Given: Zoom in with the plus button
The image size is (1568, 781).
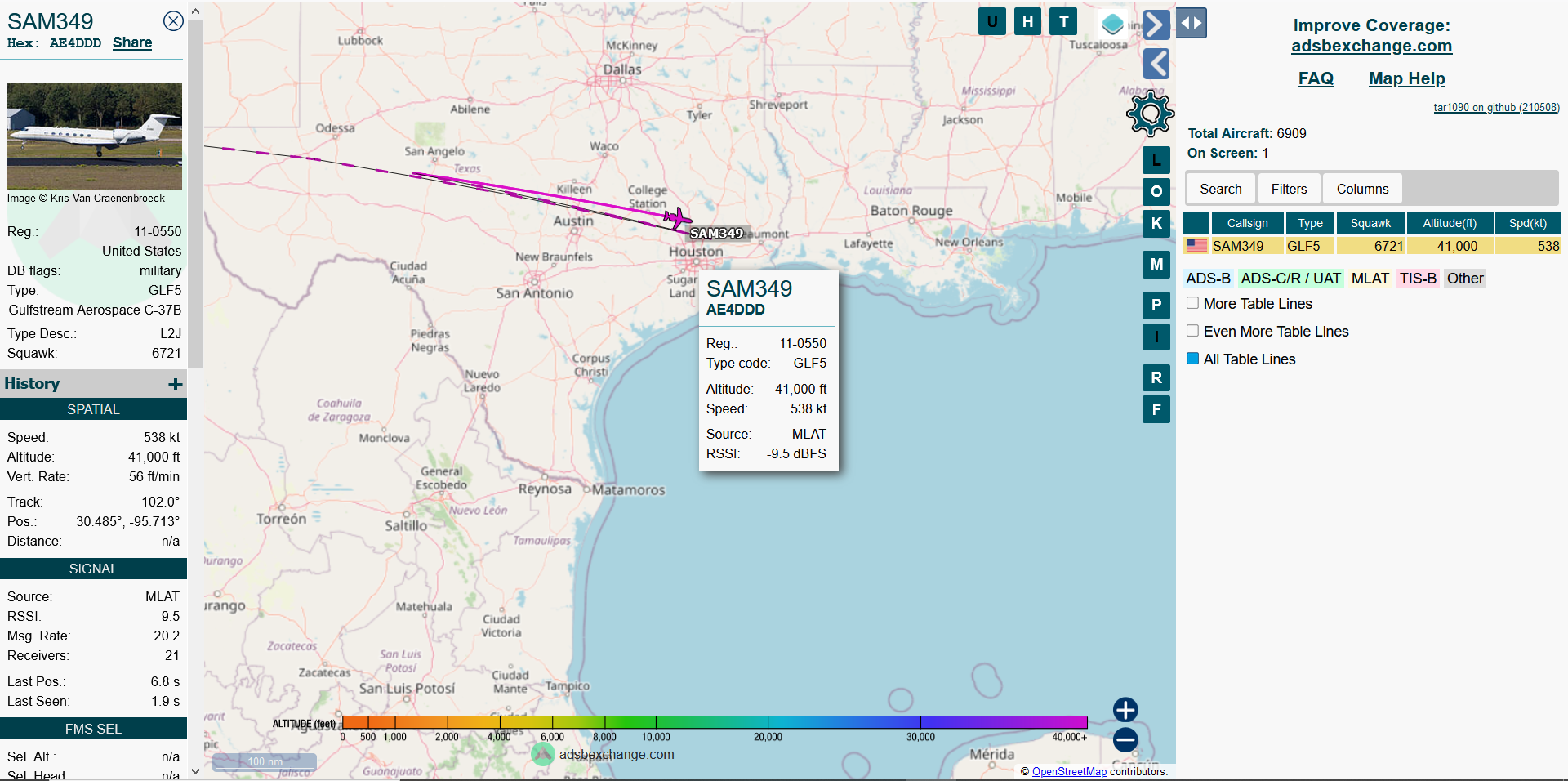Looking at the screenshot, I should click(1125, 709).
